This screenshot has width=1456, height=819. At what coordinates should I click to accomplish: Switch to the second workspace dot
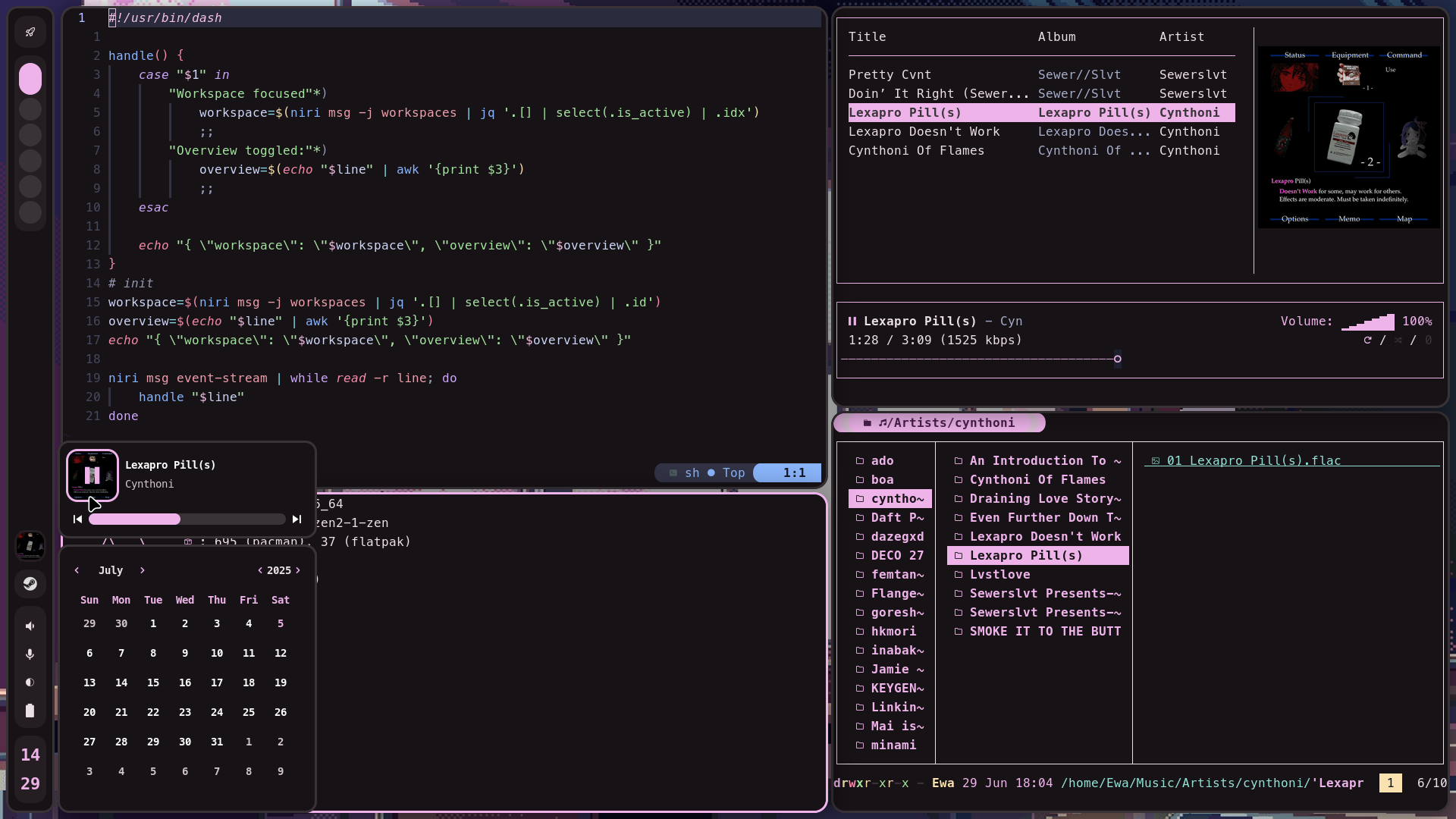30,109
